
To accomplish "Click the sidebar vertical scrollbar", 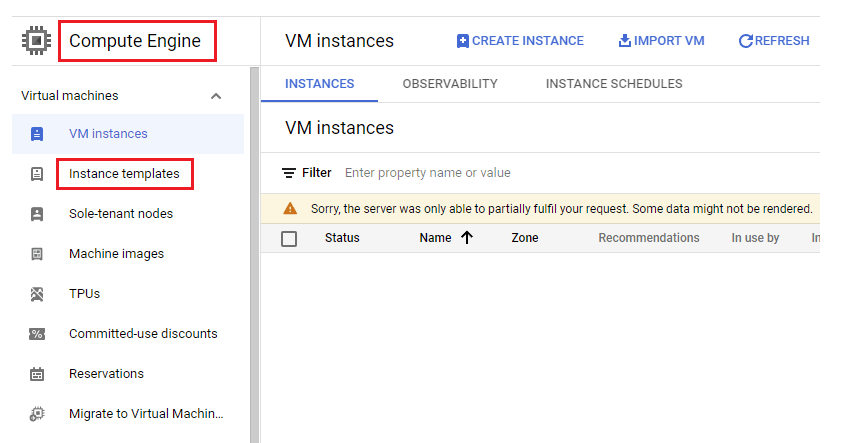I will pos(254,255).
